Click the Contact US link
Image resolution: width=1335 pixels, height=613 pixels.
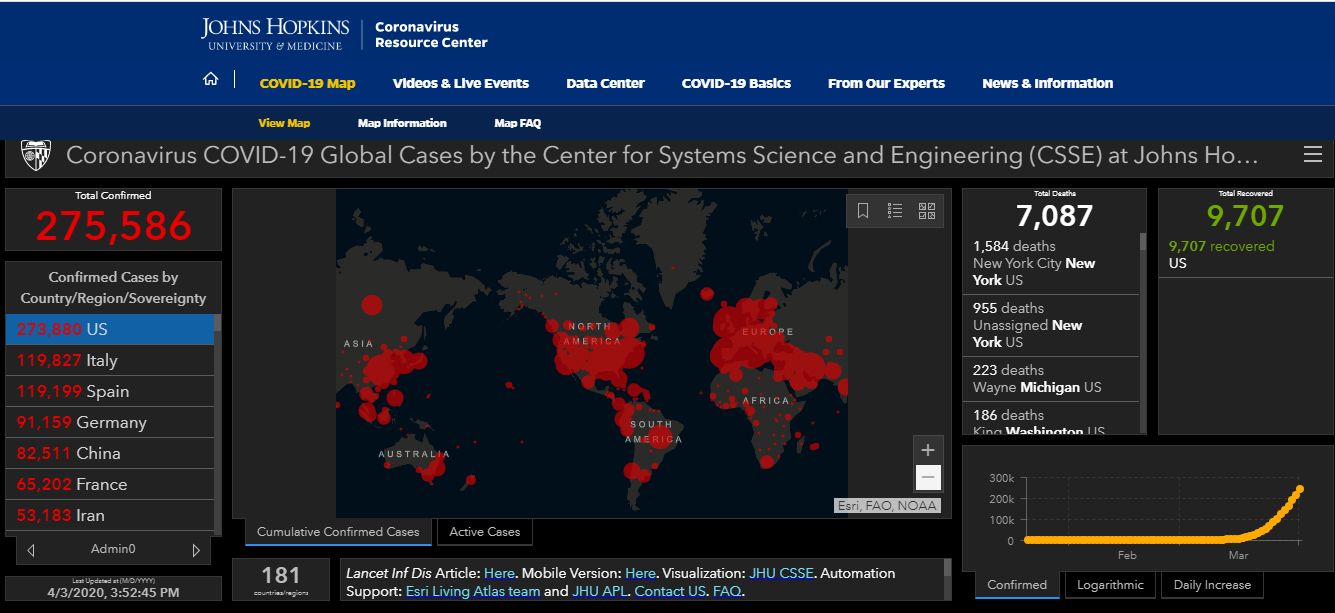tap(669, 591)
